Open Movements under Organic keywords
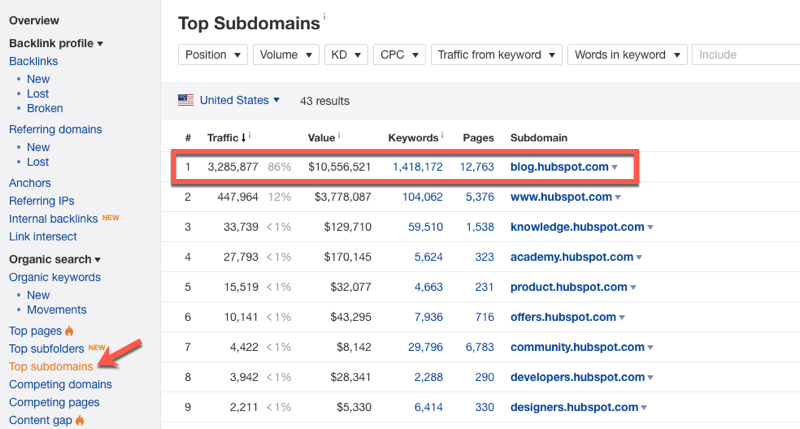The image size is (800, 429). (57, 310)
